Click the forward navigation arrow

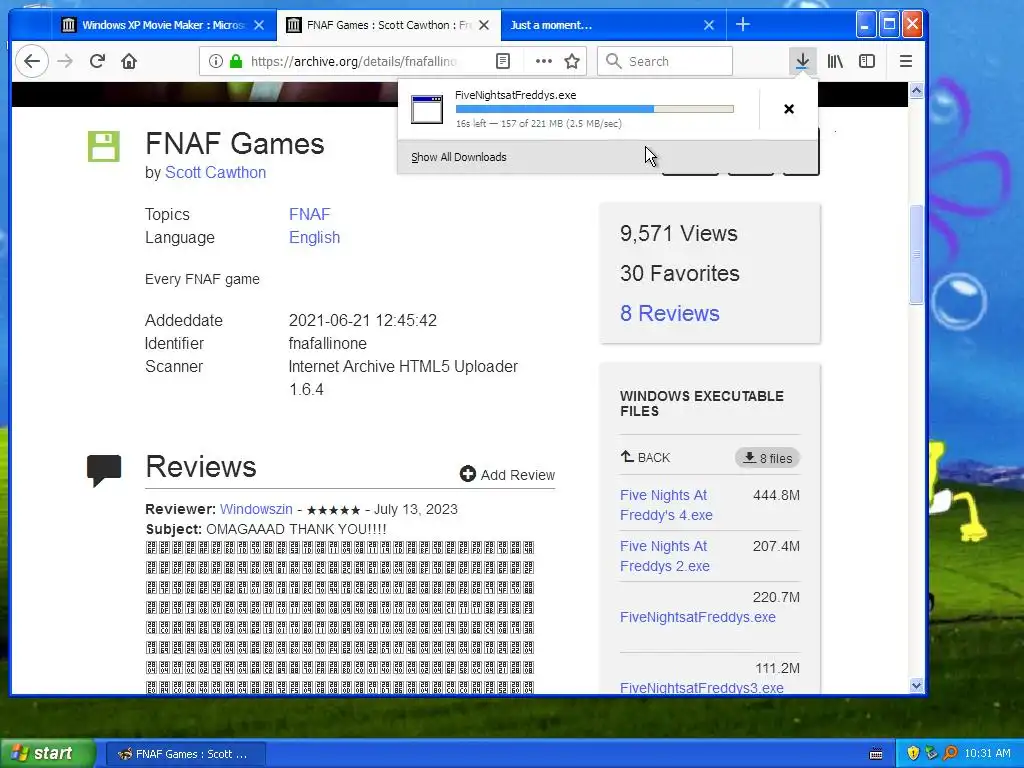65,61
